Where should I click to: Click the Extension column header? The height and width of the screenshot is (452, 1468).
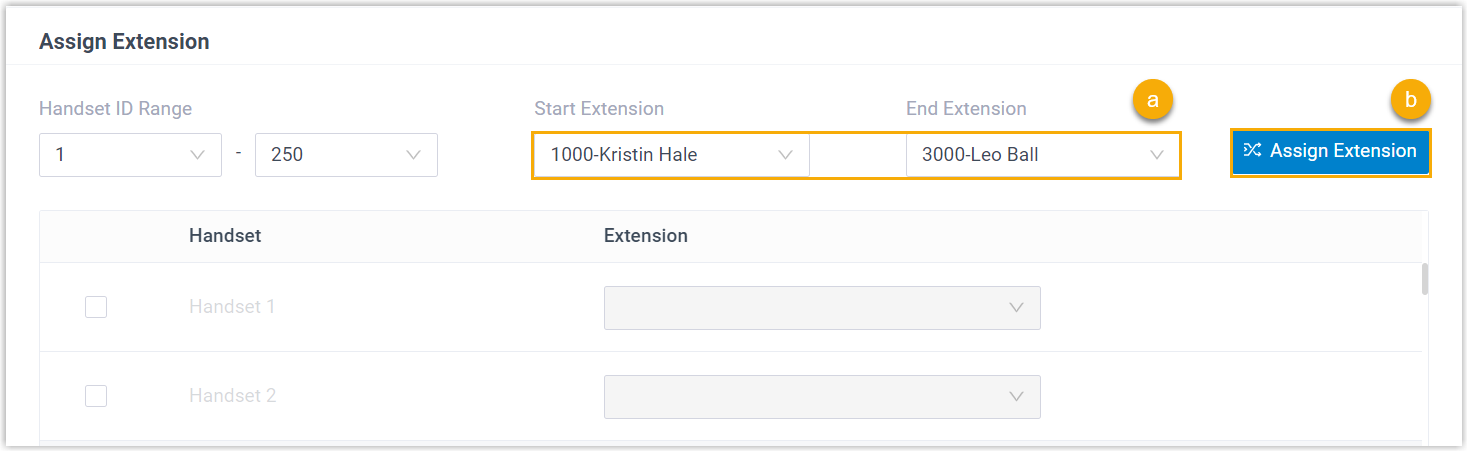(645, 236)
